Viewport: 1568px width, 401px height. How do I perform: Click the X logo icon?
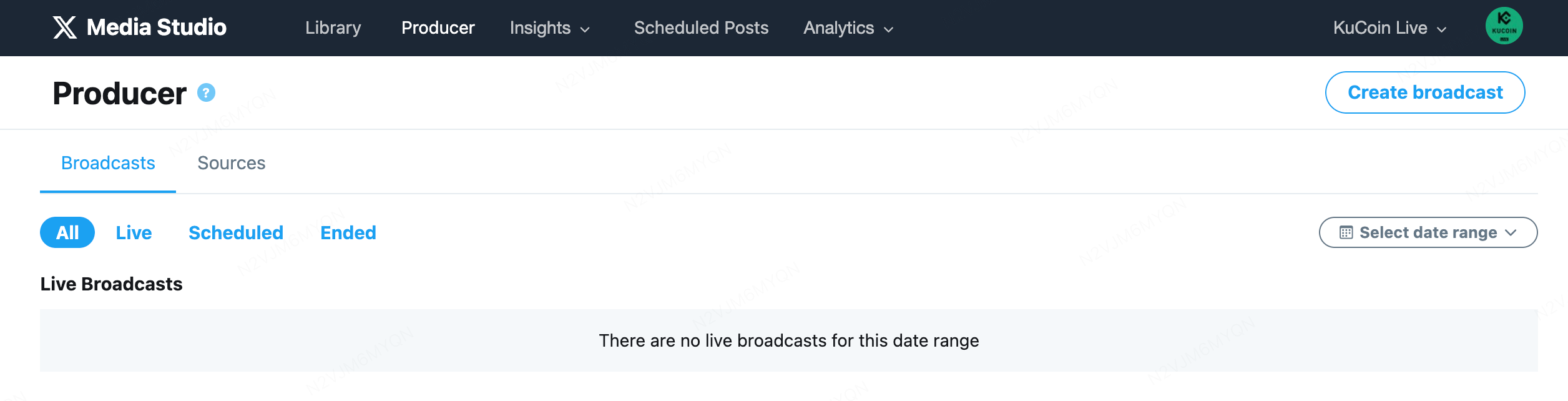pos(65,27)
